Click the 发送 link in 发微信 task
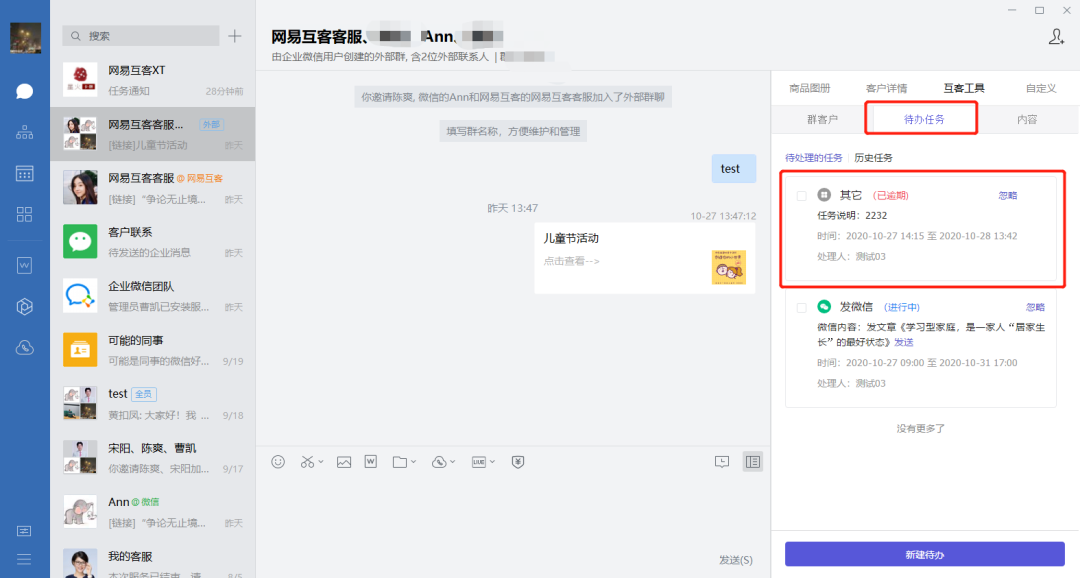Viewport: 1080px width, 578px height. (x=904, y=342)
